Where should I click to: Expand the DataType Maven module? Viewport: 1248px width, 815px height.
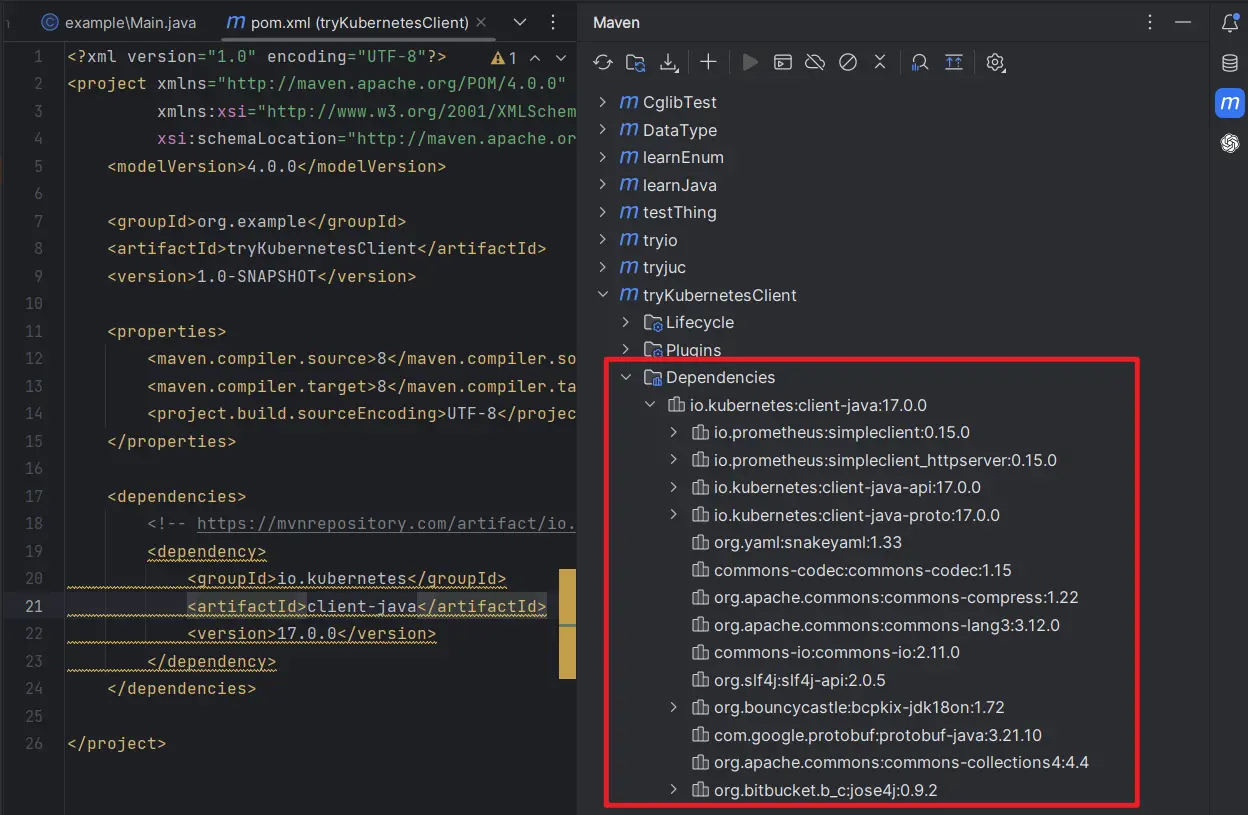coord(603,130)
